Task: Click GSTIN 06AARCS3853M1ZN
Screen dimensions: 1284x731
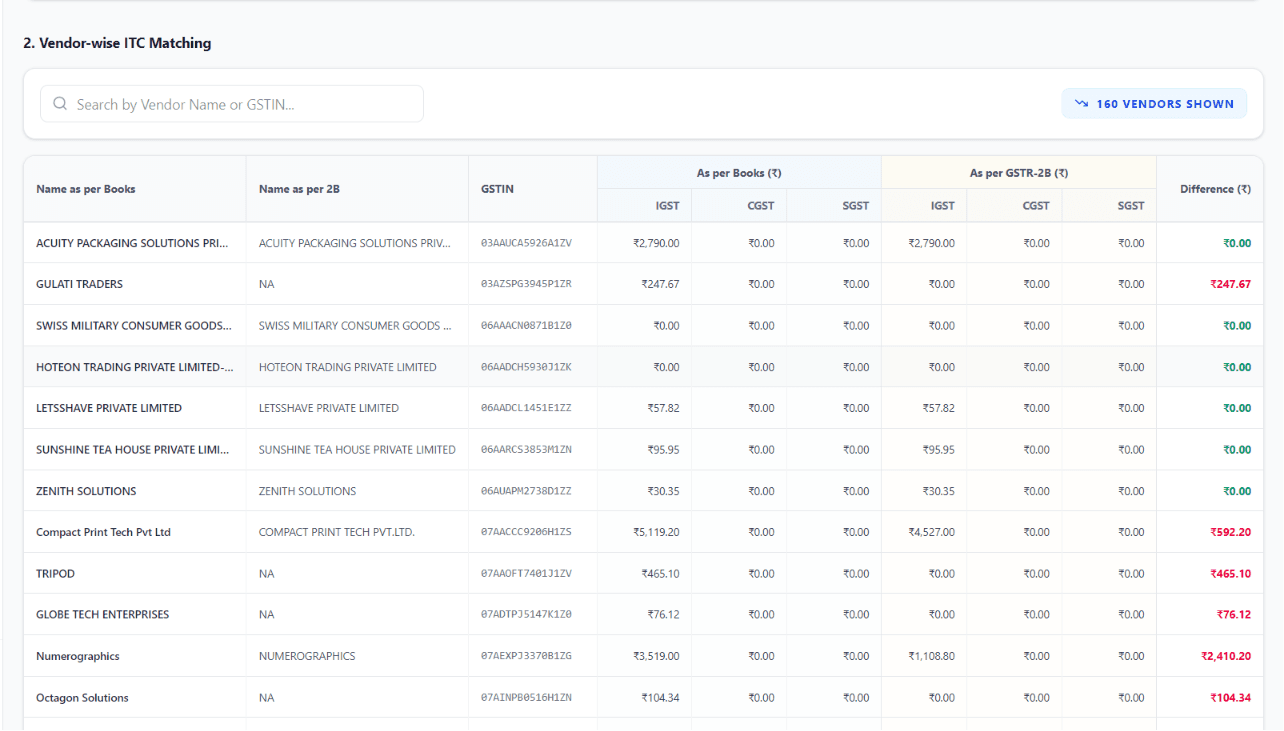Action: (x=526, y=450)
